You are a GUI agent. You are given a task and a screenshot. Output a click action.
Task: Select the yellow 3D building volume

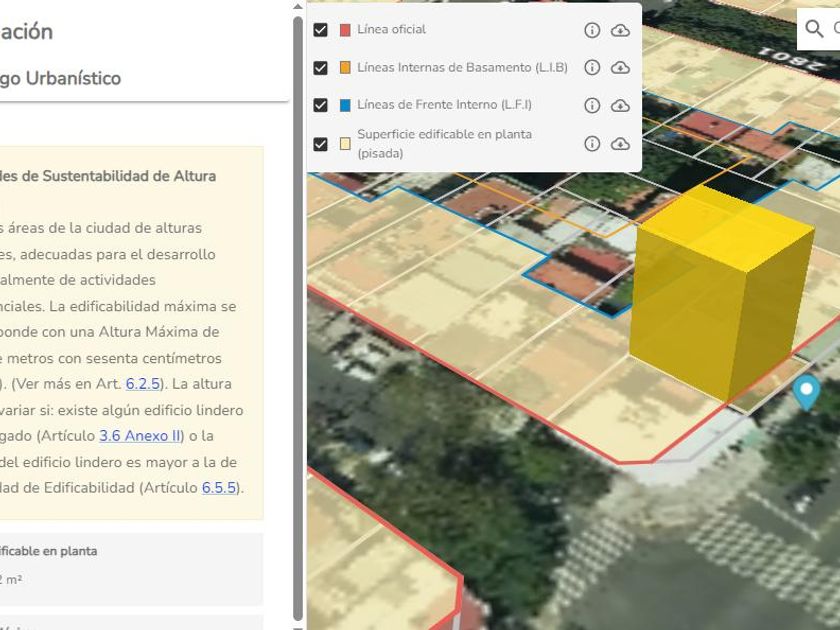pos(720,290)
